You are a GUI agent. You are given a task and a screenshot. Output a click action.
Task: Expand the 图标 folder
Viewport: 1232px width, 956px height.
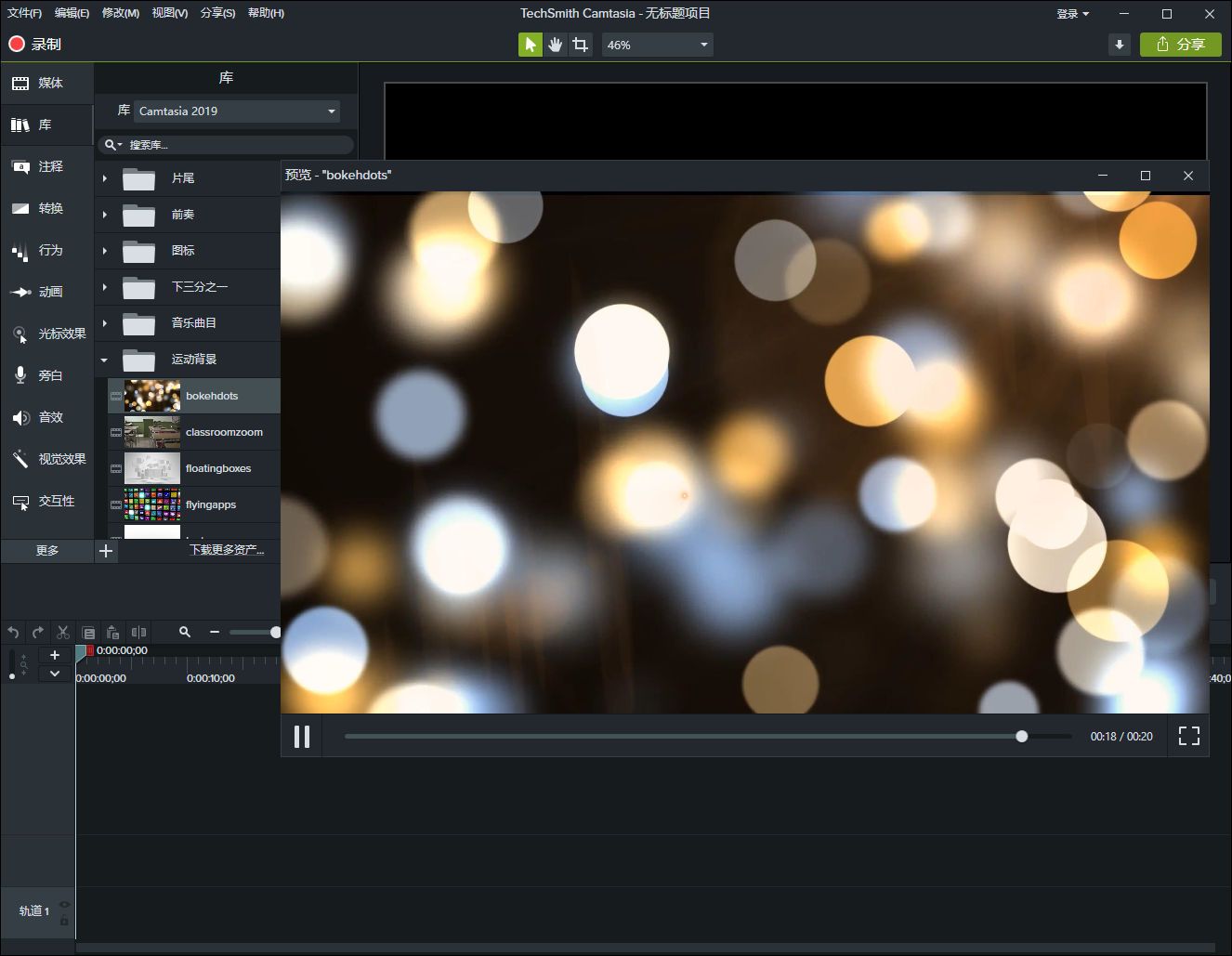[104, 251]
